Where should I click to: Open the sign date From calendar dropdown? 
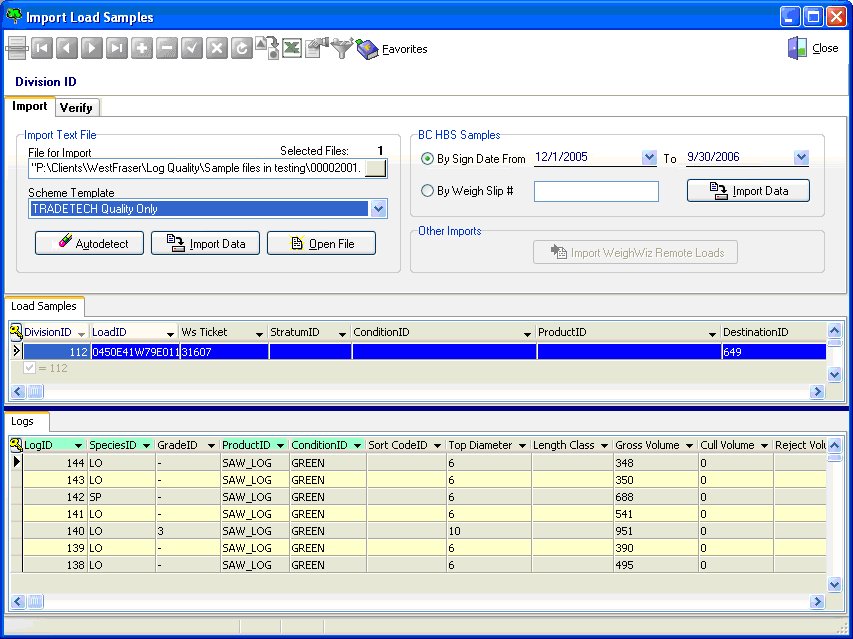649,158
